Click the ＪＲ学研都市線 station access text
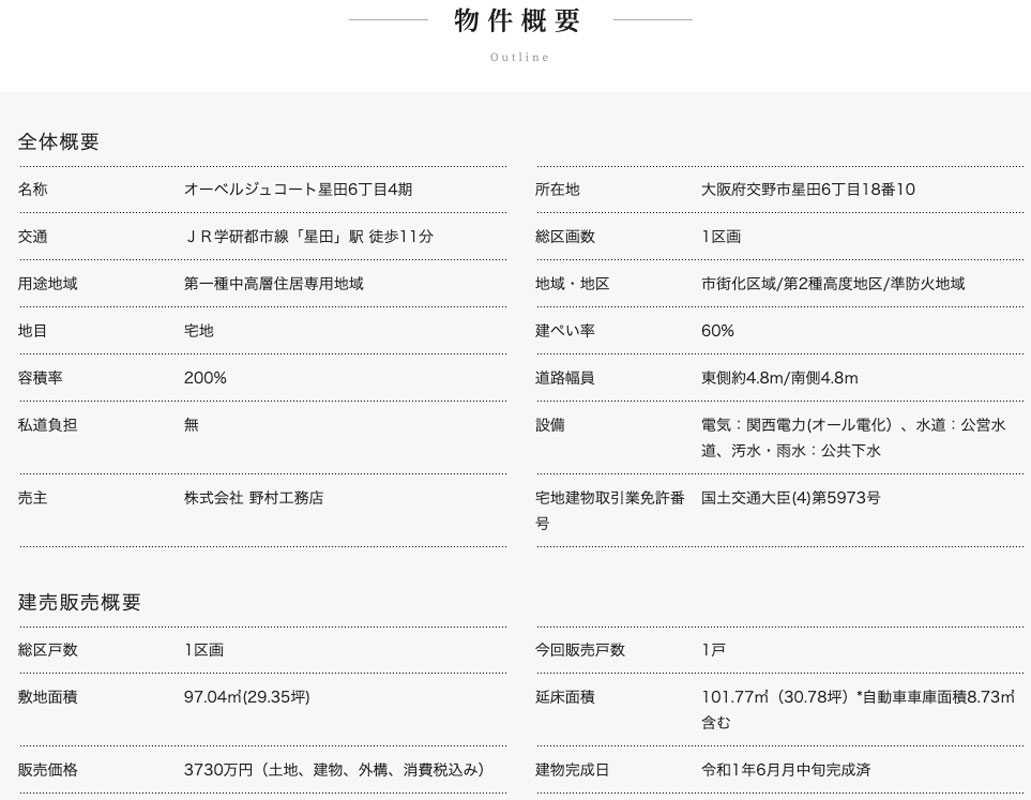 click(309, 236)
